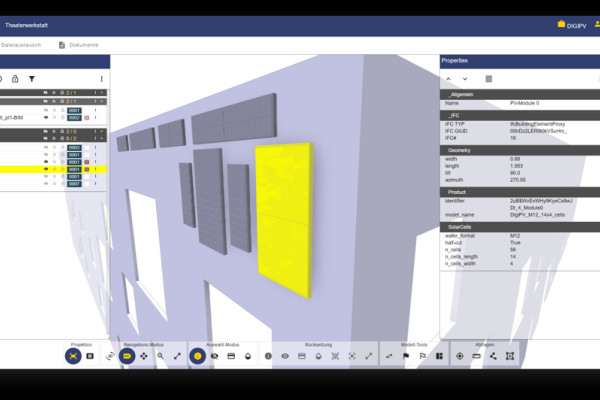
Task: Open the filter funnel in model tree
Action: point(32,79)
